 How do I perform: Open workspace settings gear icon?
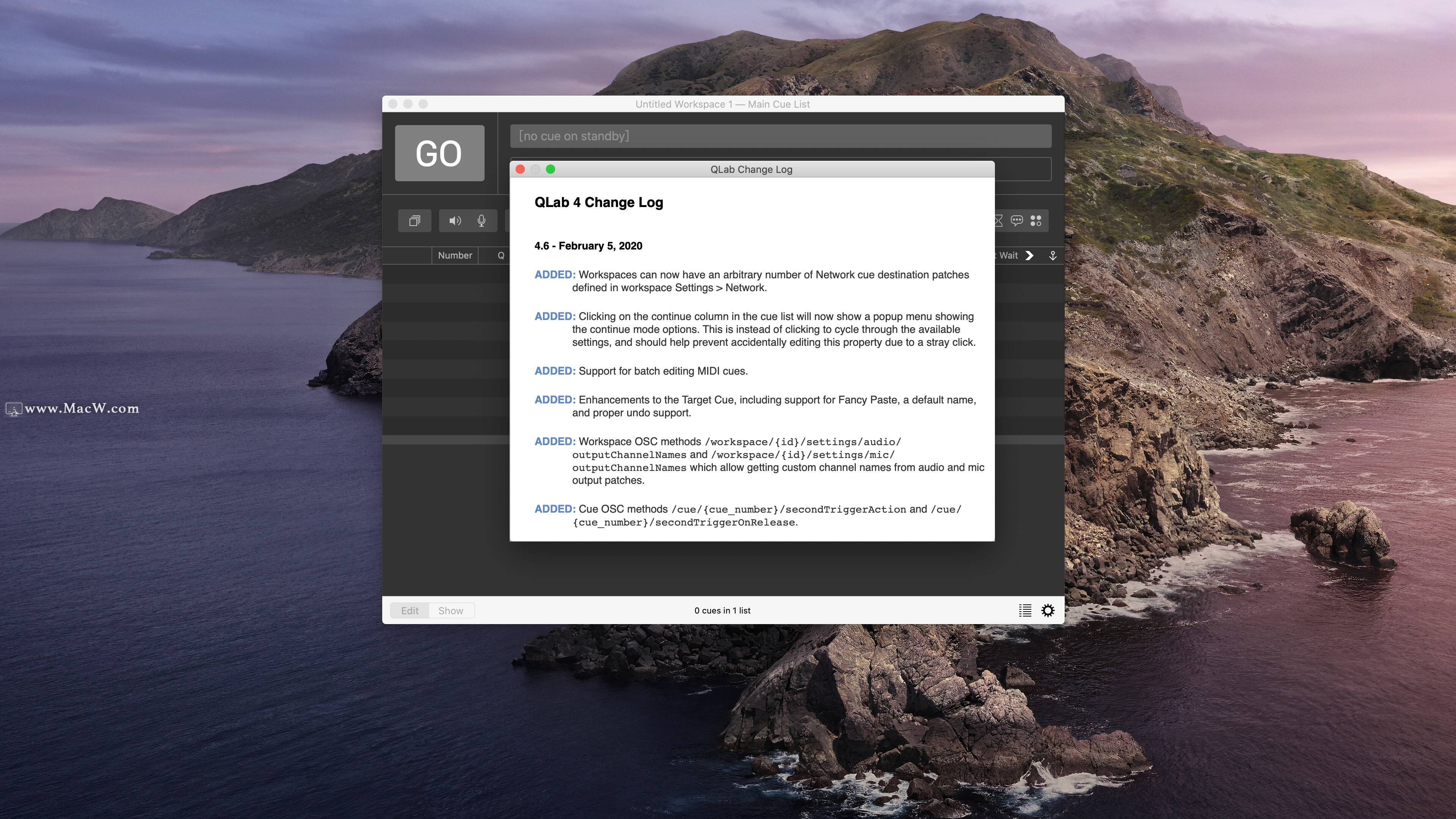(1047, 610)
